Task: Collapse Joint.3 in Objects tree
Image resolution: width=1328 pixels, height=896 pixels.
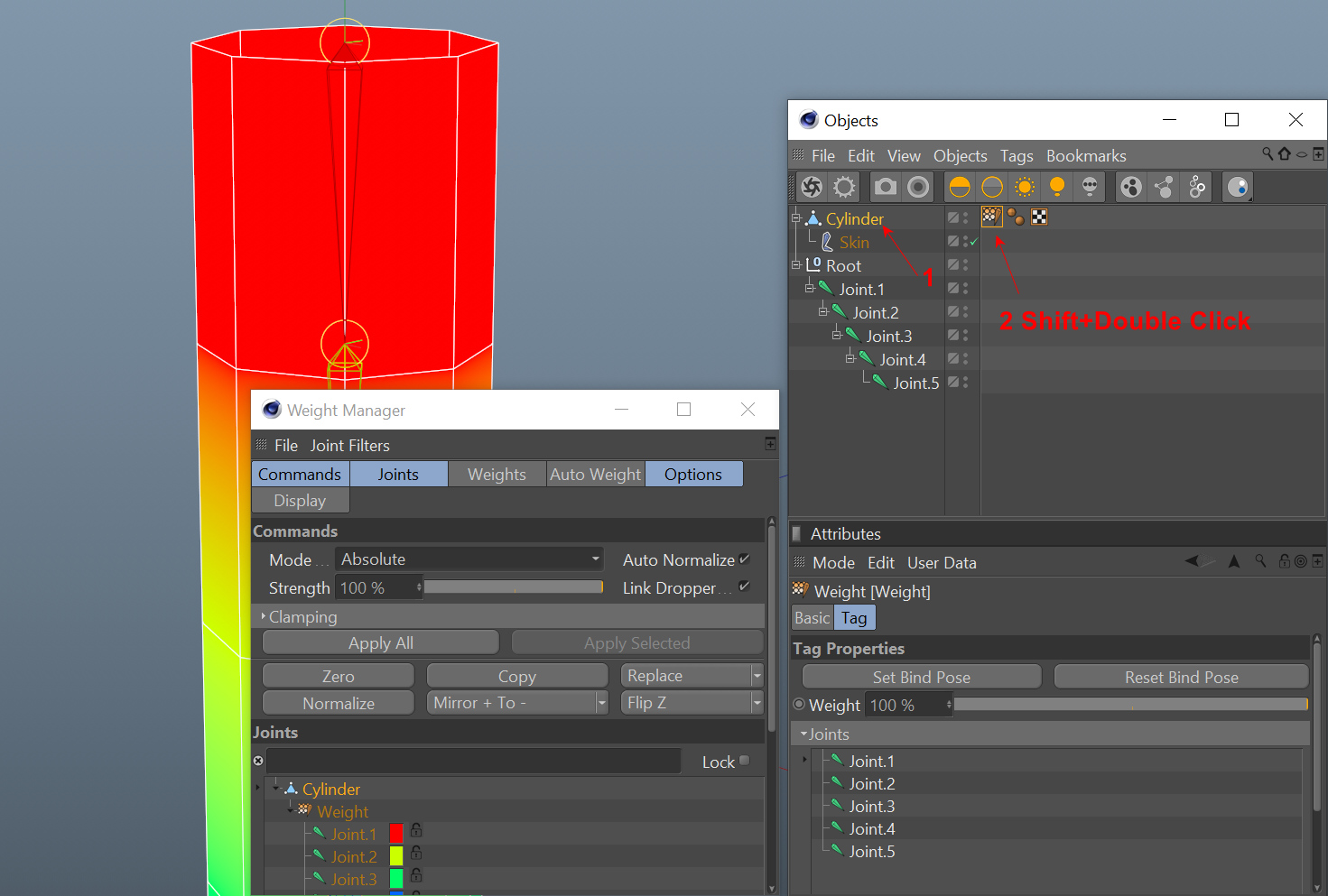Action: [x=837, y=335]
